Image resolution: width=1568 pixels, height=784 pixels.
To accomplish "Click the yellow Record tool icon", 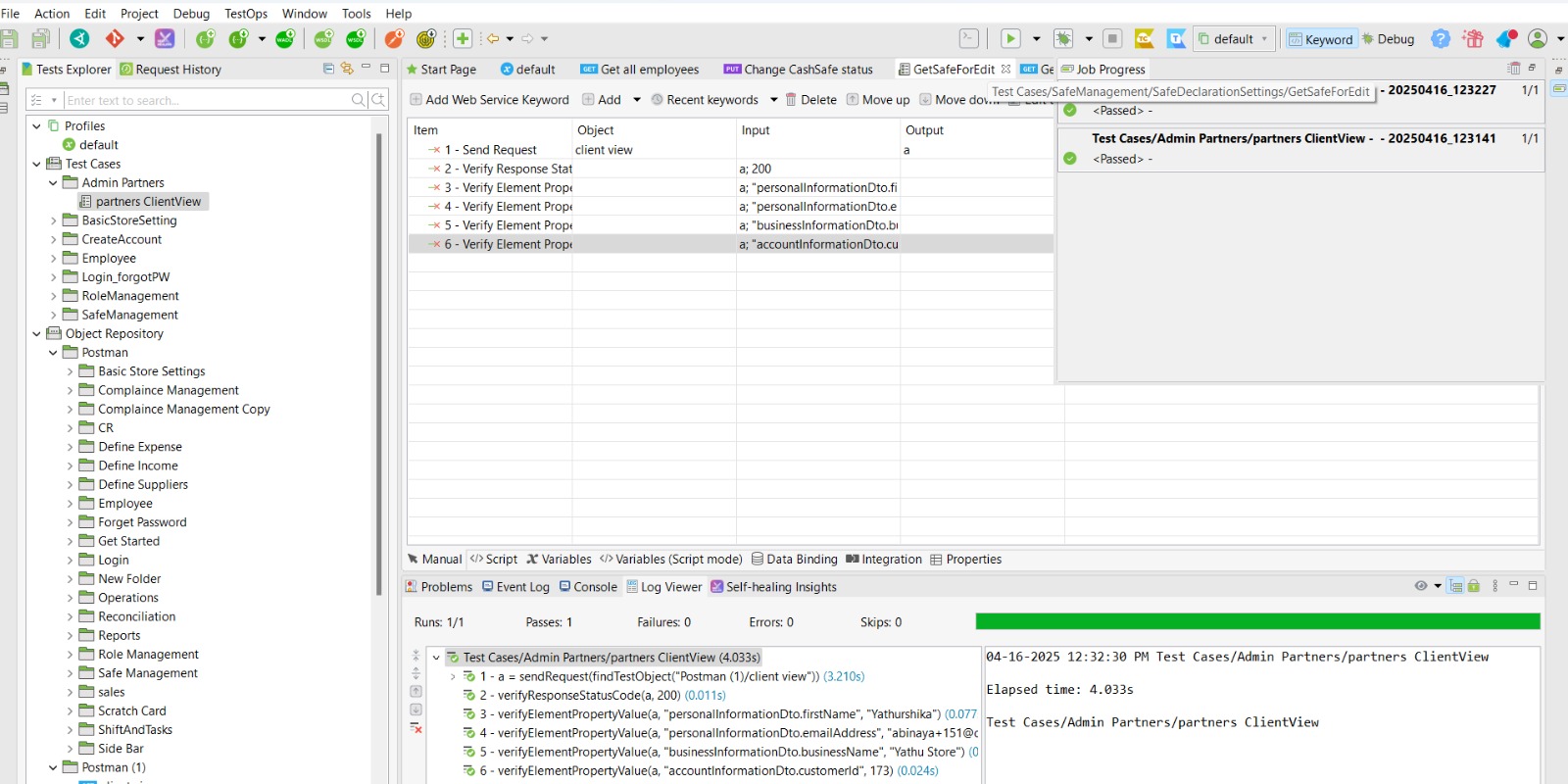I will pyautogui.click(x=425, y=38).
